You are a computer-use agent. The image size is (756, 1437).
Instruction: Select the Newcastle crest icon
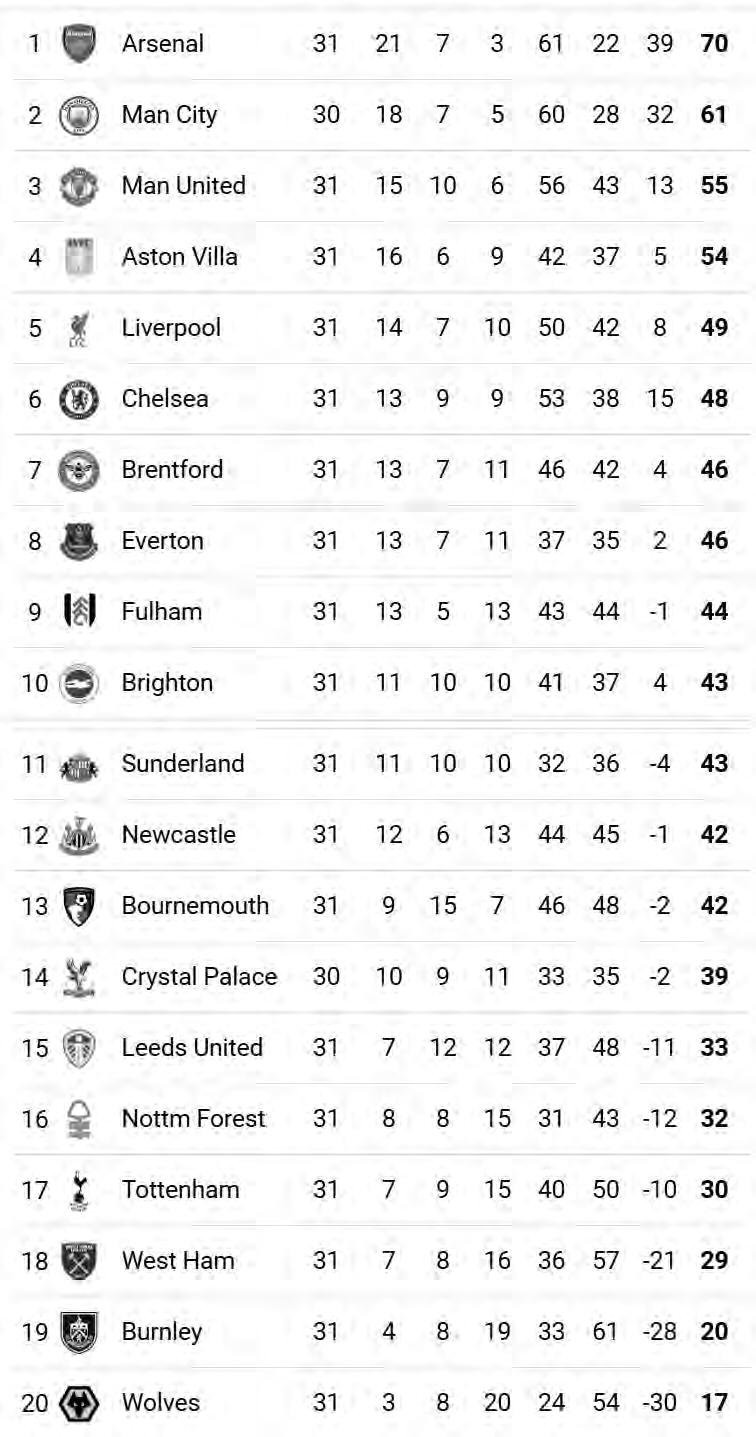[78, 835]
